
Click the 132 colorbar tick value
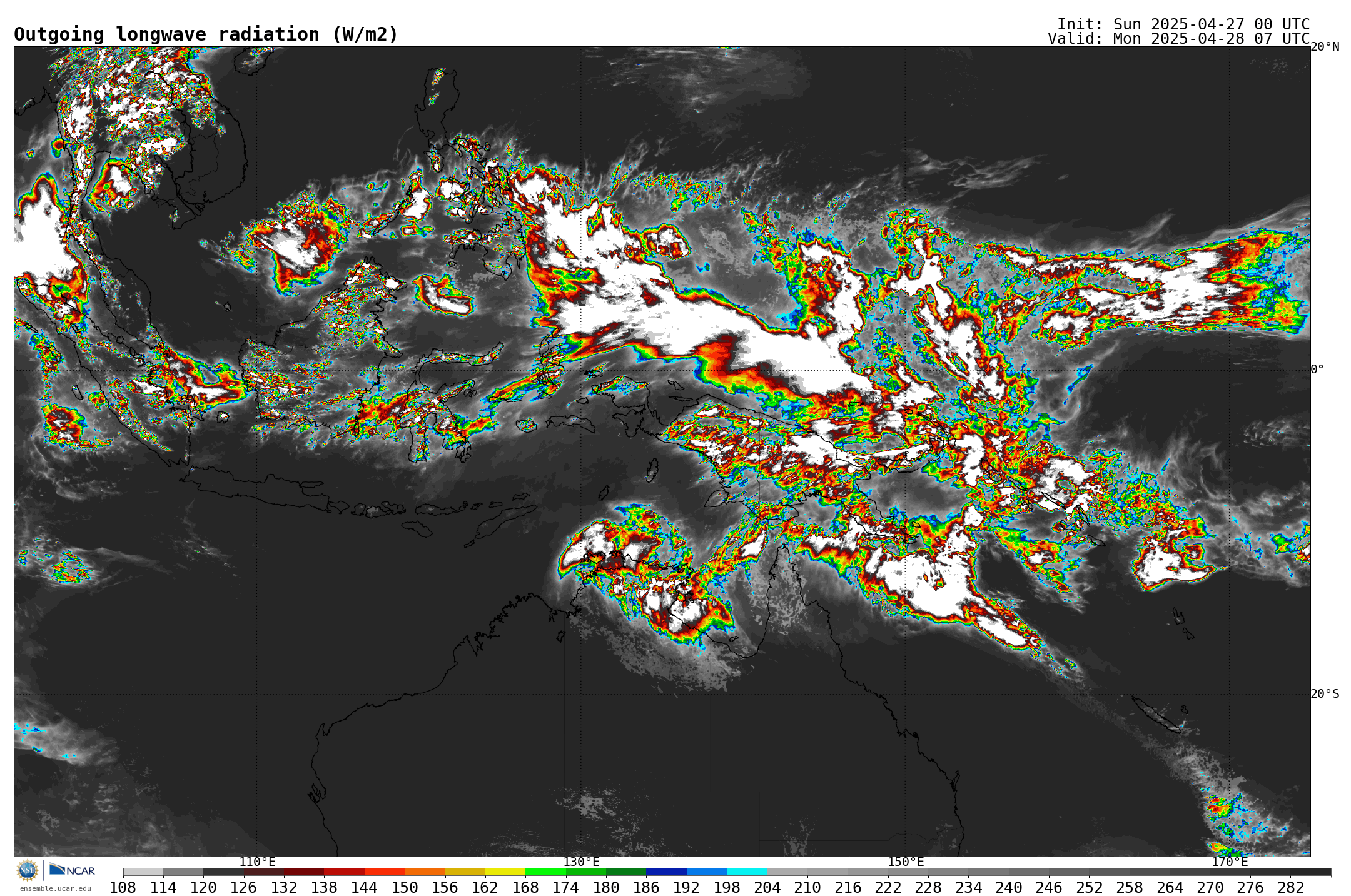[x=284, y=887]
